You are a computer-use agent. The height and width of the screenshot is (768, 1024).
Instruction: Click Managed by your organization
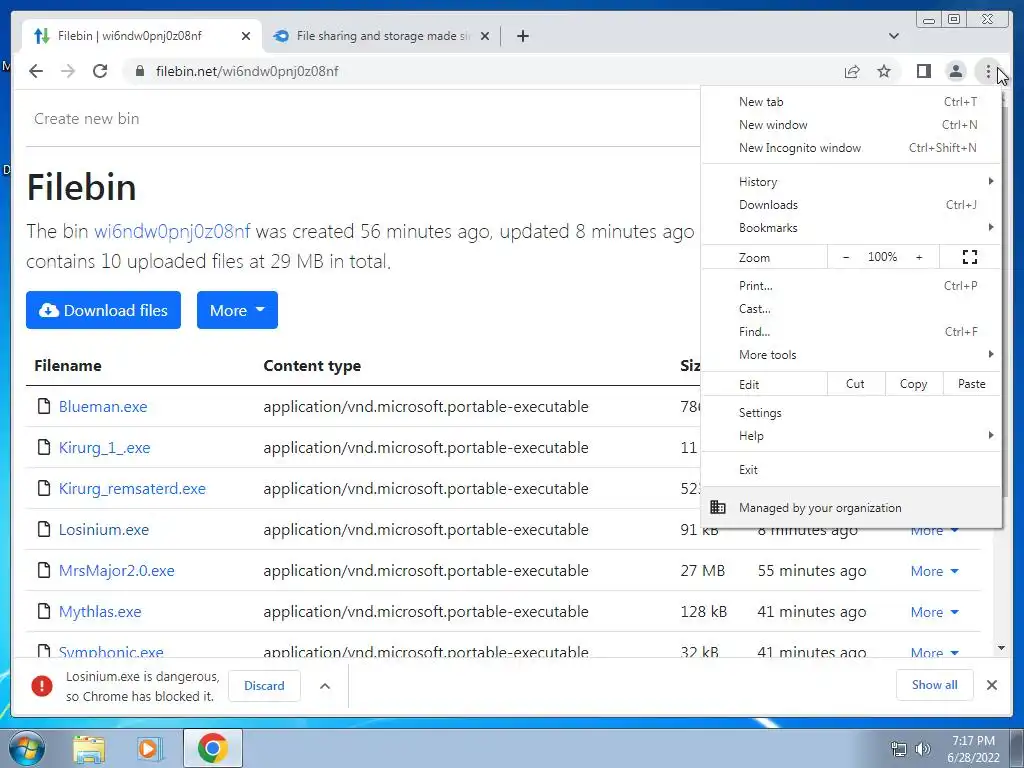pyautogui.click(x=851, y=507)
